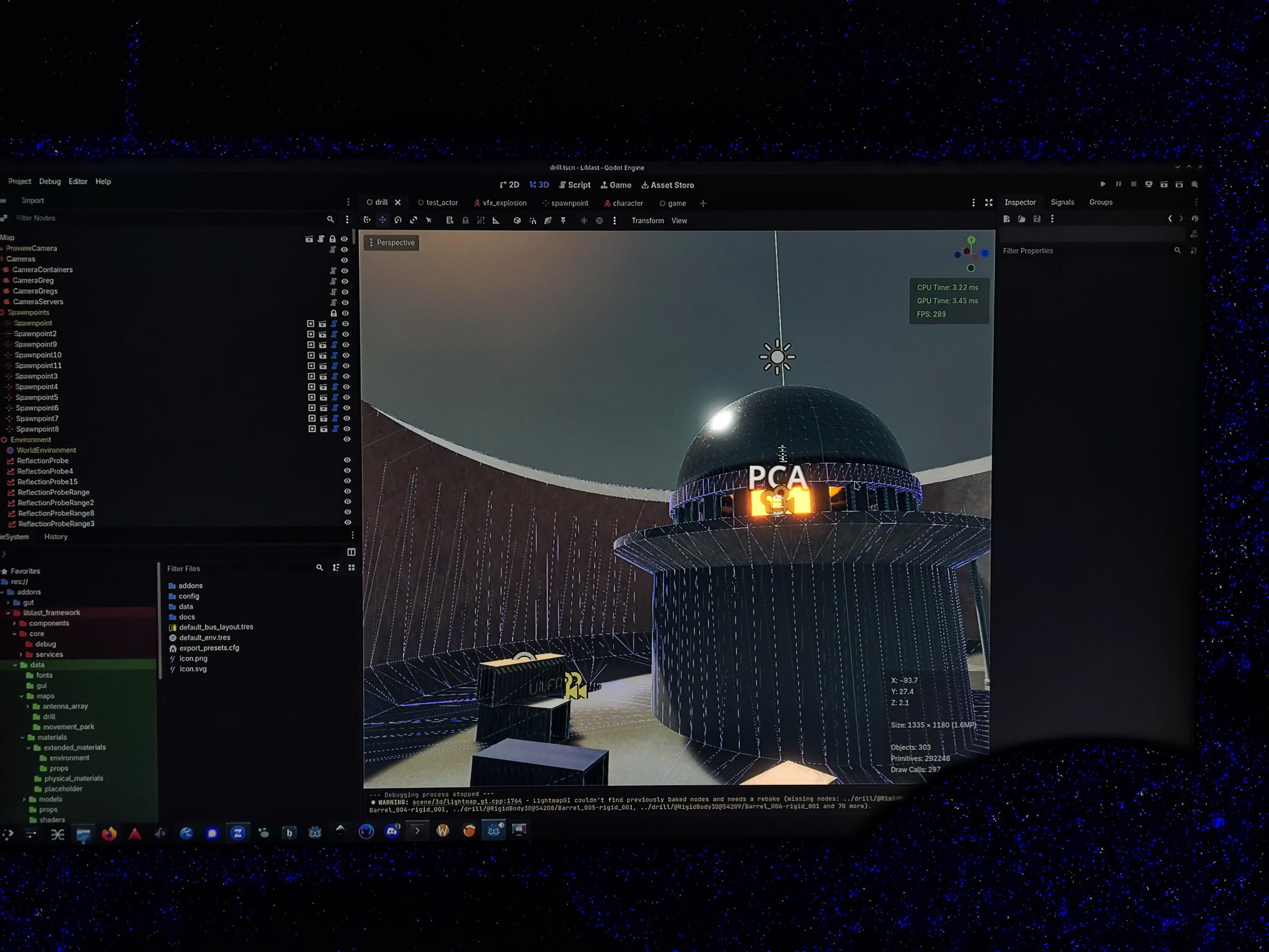The image size is (1269, 952).
Task: Select the Move mode tool
Action: click(383, 220)
